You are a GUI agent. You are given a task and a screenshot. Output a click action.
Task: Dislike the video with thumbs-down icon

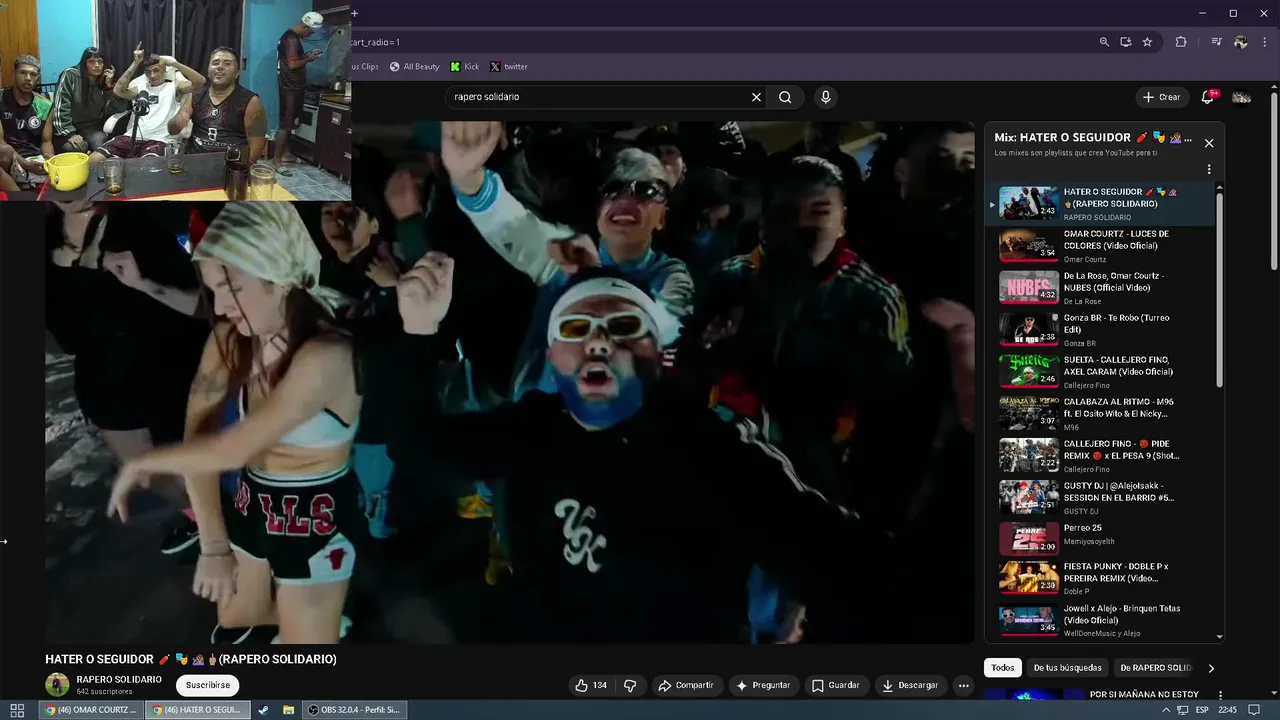click(630, 685)
